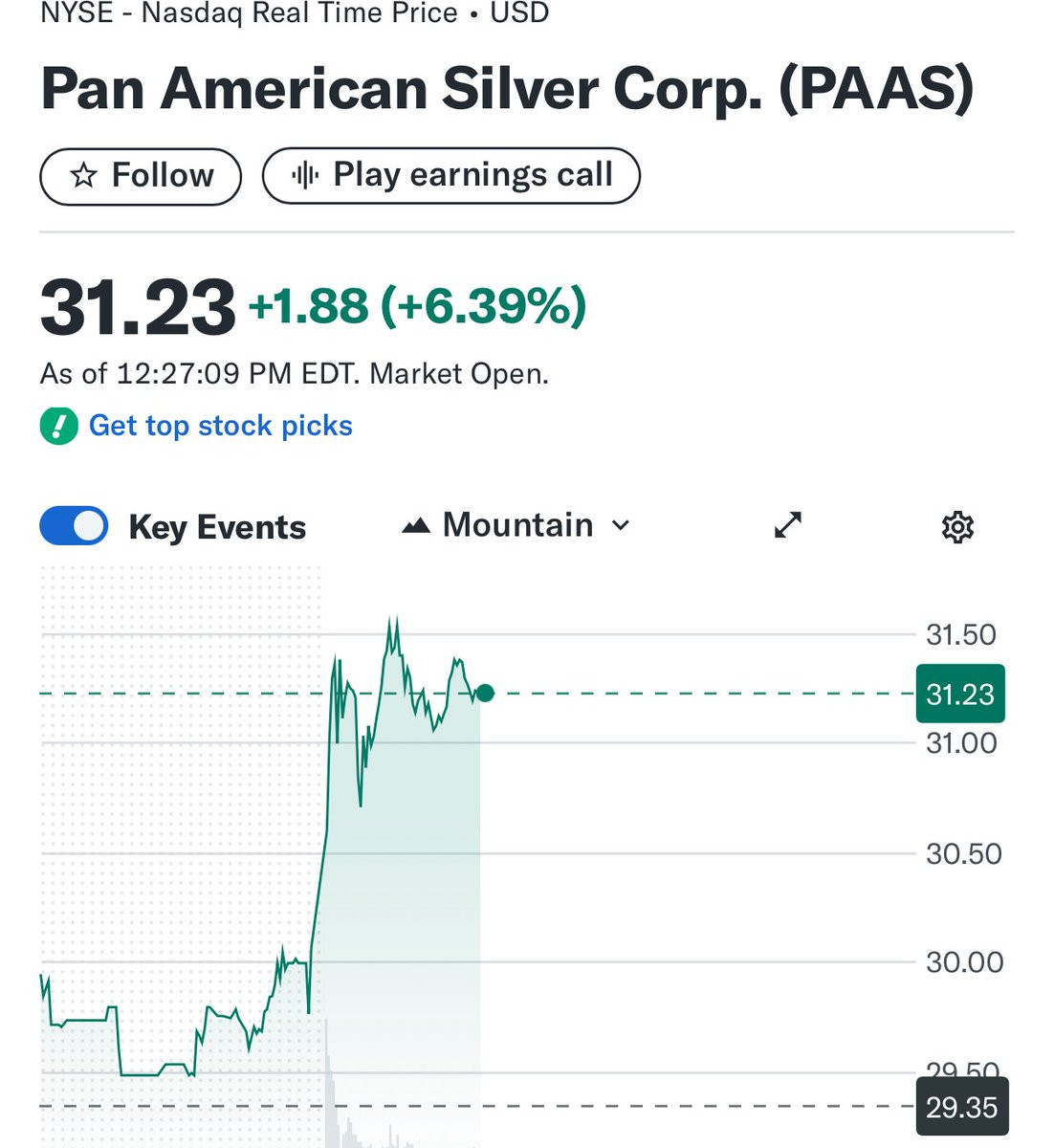Click the chevron next to Mountain
Screen dimensions: 1054x1148
click(x=621, y=525)
